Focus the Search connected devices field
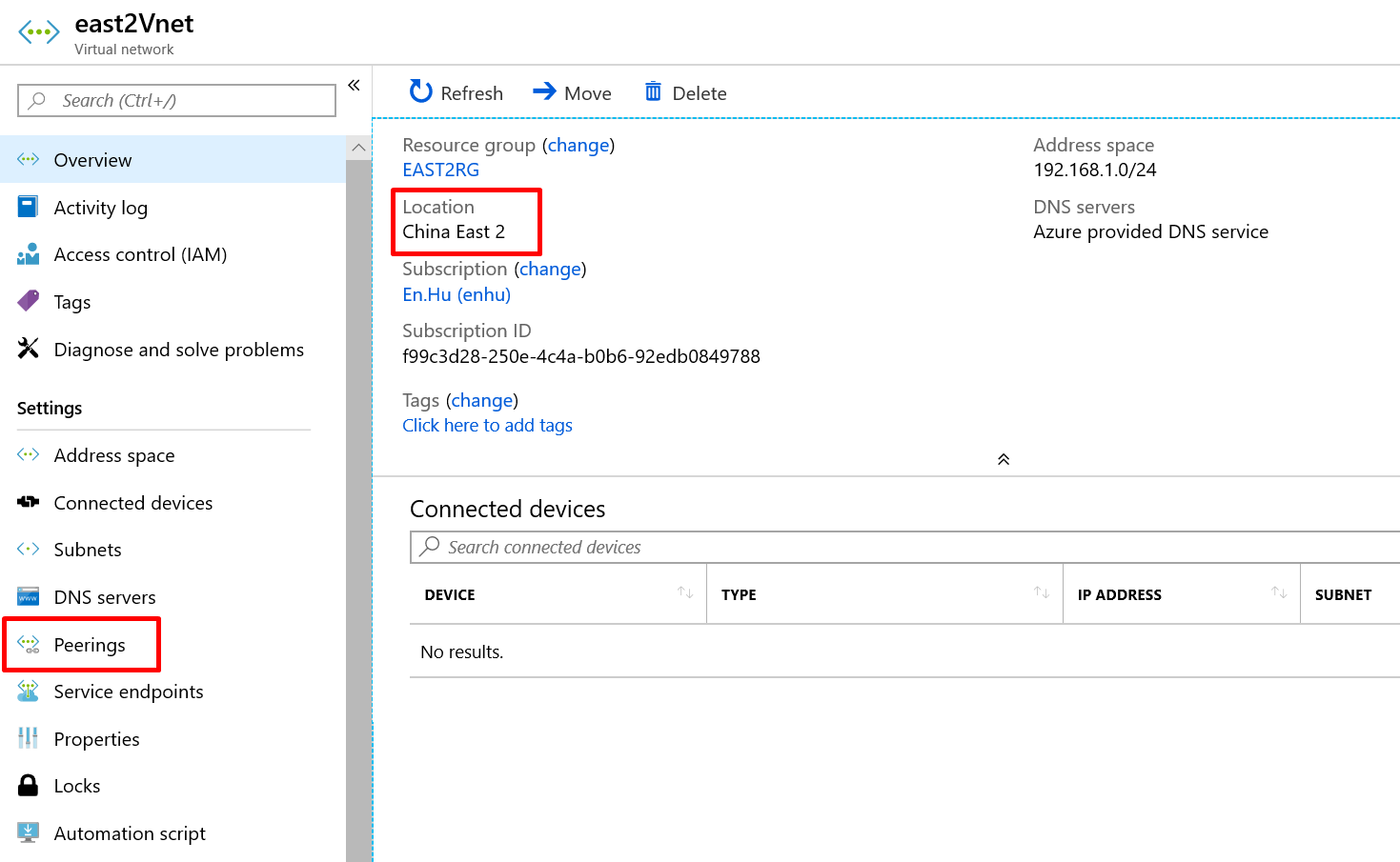This screenshot has height=862, width=1400. coord(905,547)
